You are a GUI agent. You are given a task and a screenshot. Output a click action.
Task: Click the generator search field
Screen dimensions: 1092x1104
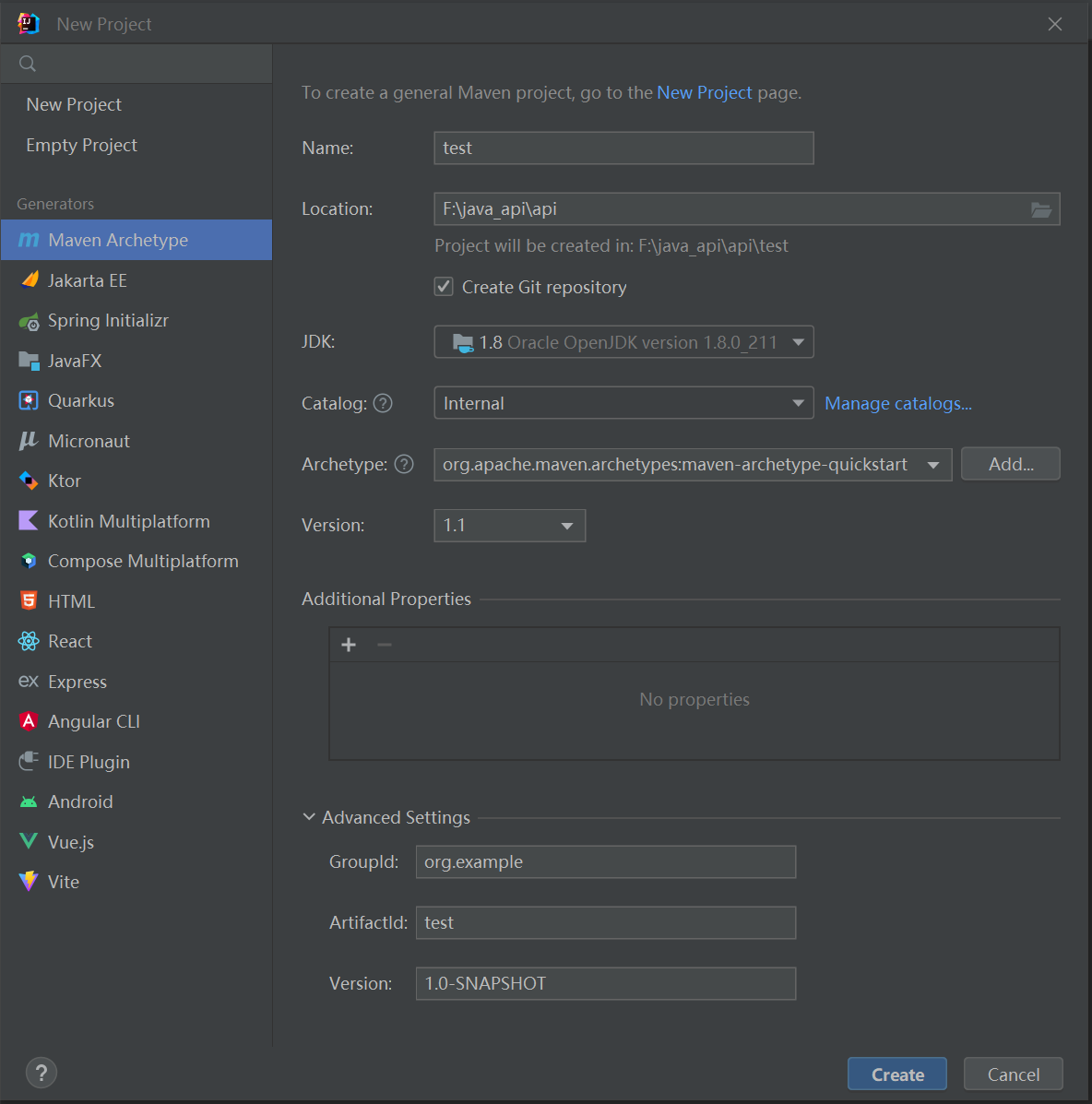136,64
